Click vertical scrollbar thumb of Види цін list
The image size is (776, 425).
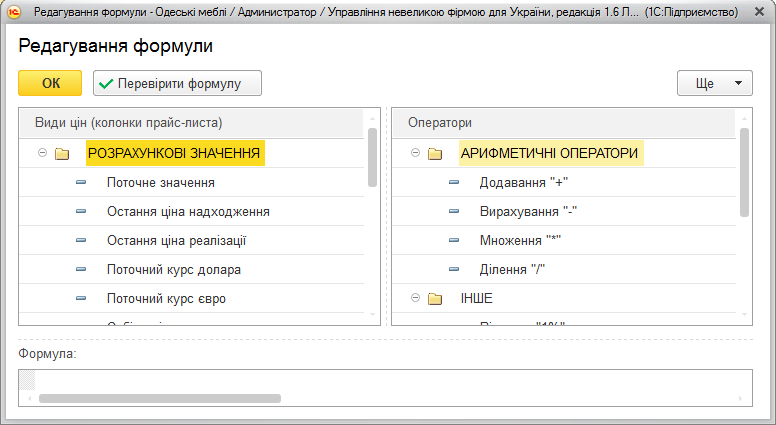(x=372, y=157)
